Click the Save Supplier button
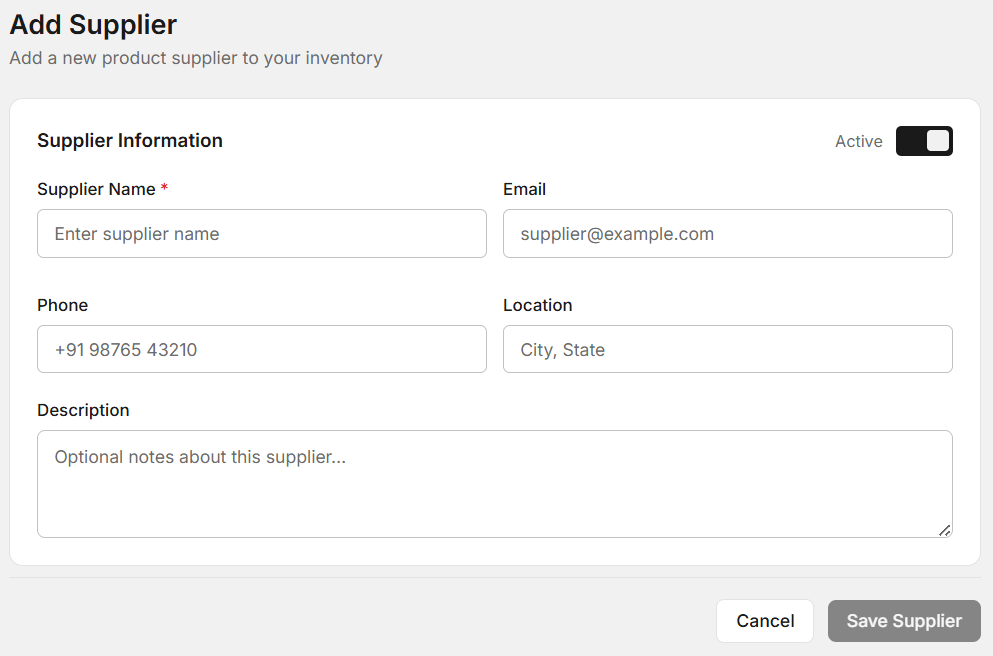The height and width of the screenshot is (656, 993). [903, 620]
